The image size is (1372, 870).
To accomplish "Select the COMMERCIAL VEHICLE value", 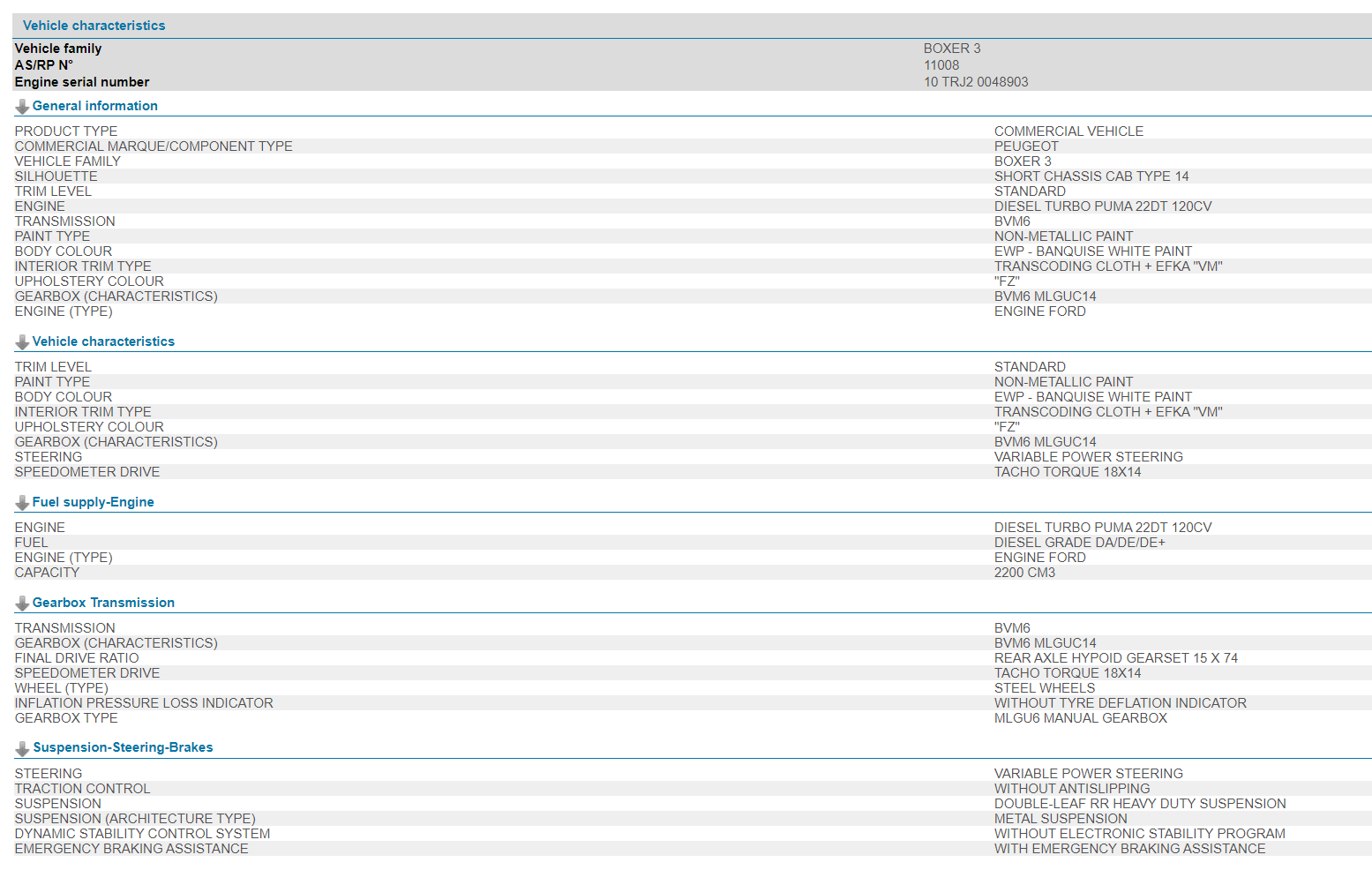I will pyautogui.click(x=1068, y=131).
